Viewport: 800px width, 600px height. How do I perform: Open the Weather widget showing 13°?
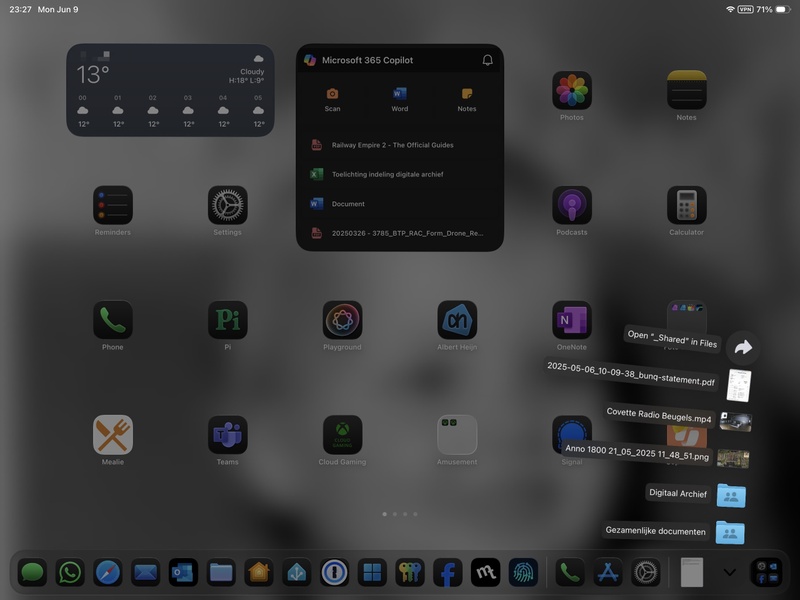170,90
